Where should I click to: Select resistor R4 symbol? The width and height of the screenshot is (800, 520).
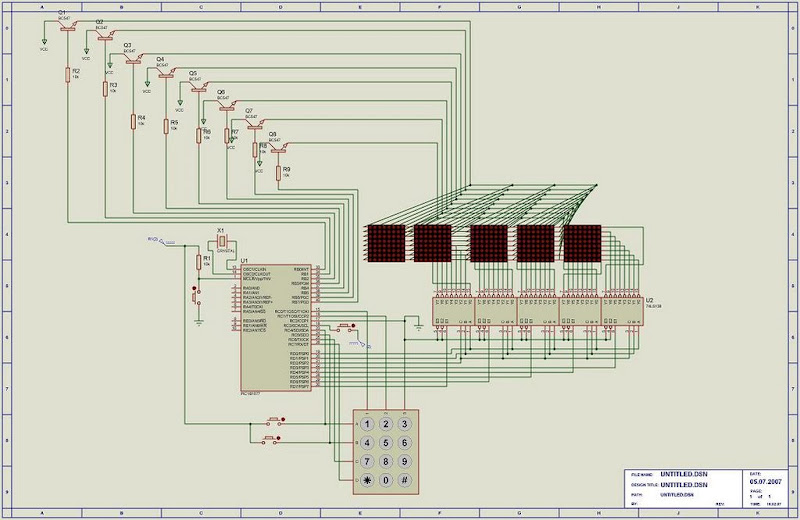133,121
